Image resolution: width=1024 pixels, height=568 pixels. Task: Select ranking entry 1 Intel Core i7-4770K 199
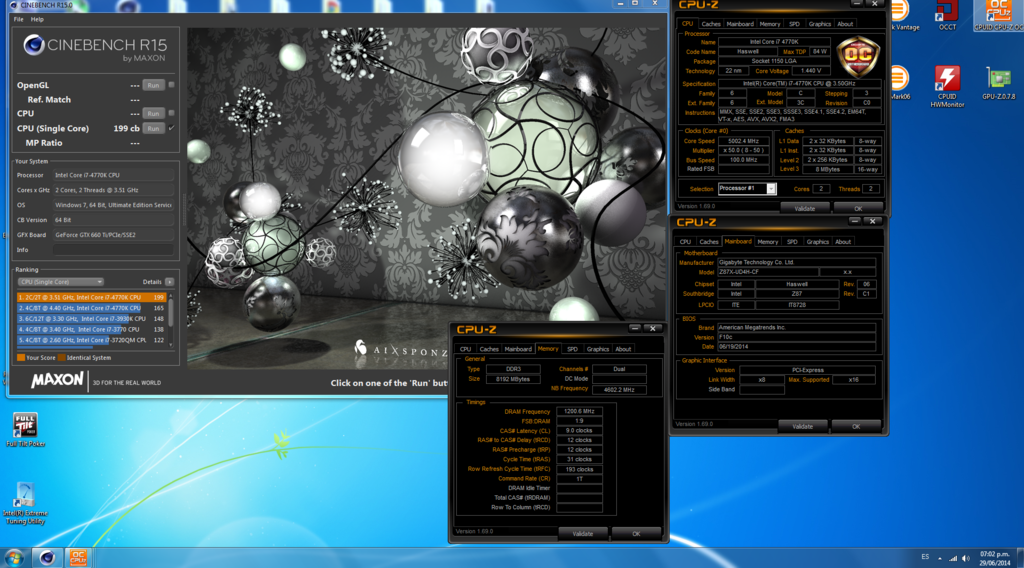tap(91, 297)
